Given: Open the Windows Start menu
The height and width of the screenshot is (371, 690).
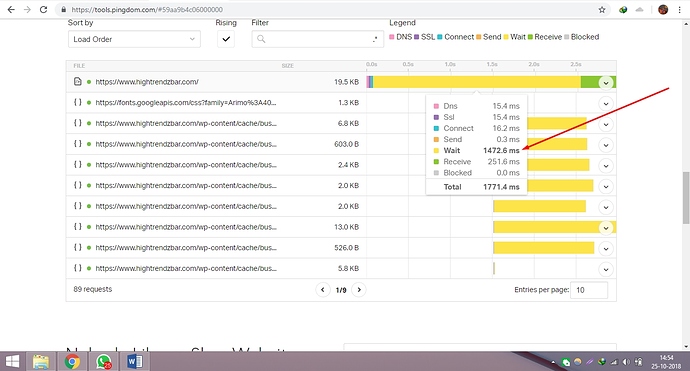Looking at the screenshot, I should point(12,362).
